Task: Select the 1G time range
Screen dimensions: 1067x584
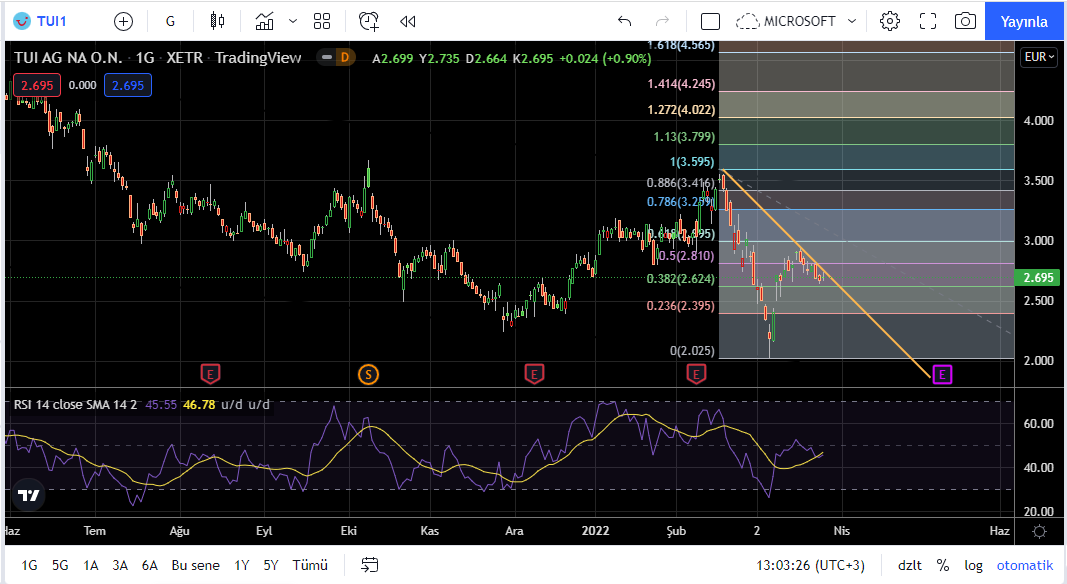Action: coord(29,565)
